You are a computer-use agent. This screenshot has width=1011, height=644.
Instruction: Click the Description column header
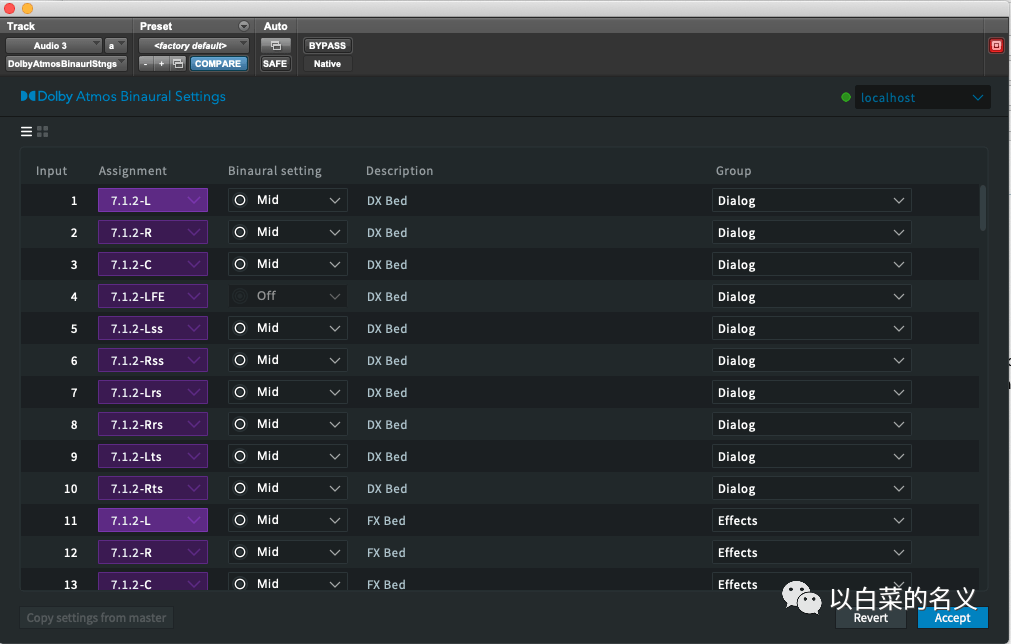coord(400,171)
